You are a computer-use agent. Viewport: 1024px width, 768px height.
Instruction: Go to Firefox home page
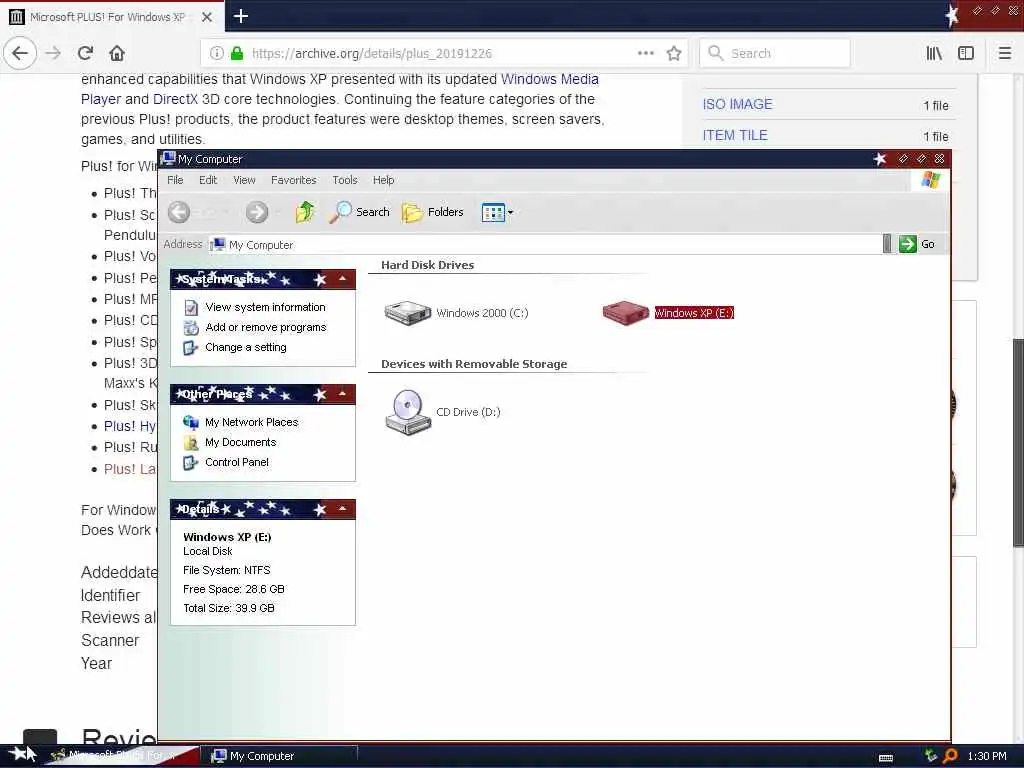(x=117, y=53)
